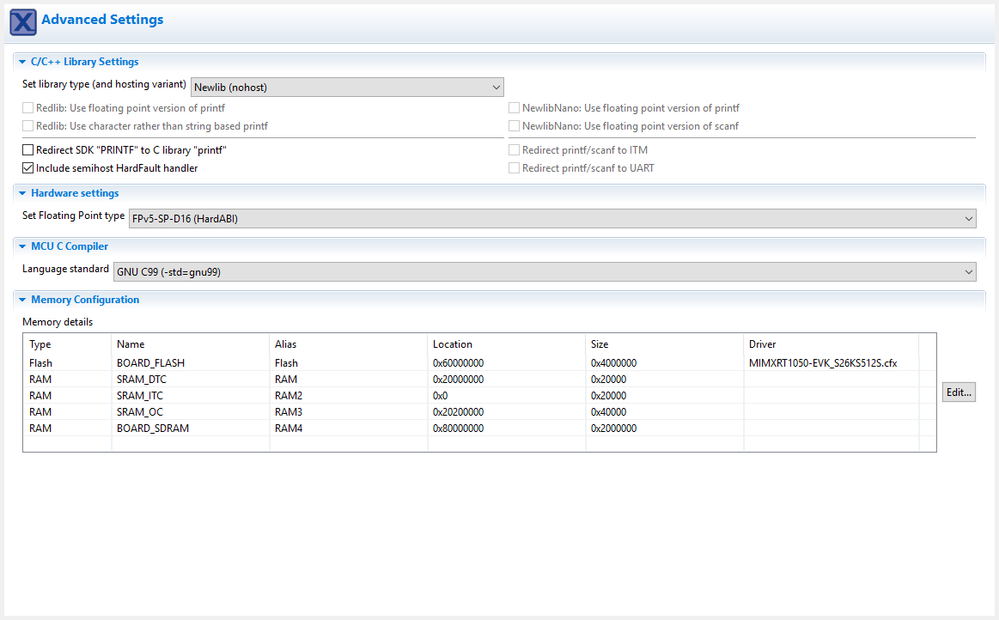The width and height of the screenshot is (999, 620).
Task: Click the Location column header
Action: 507,344
